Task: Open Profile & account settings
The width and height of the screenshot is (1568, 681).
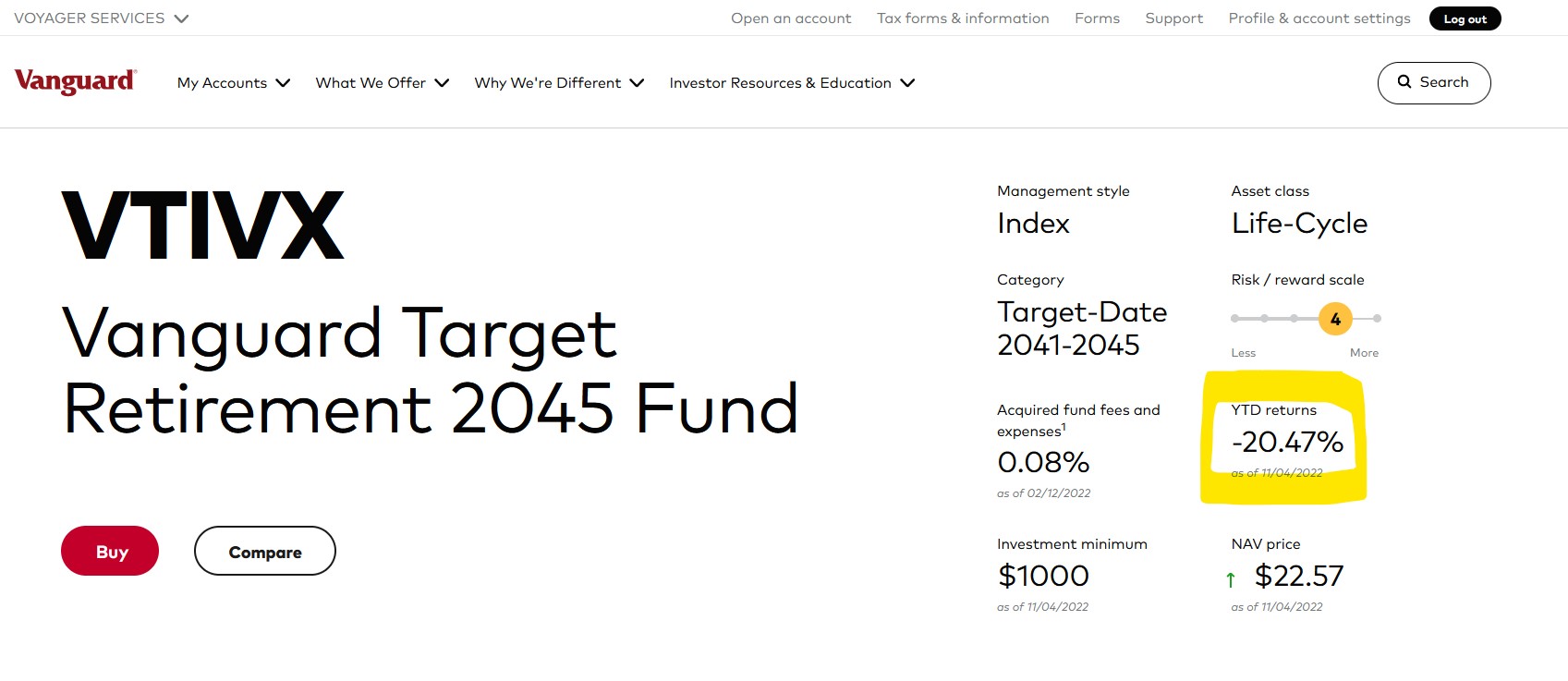Action: pos(1319,18)
